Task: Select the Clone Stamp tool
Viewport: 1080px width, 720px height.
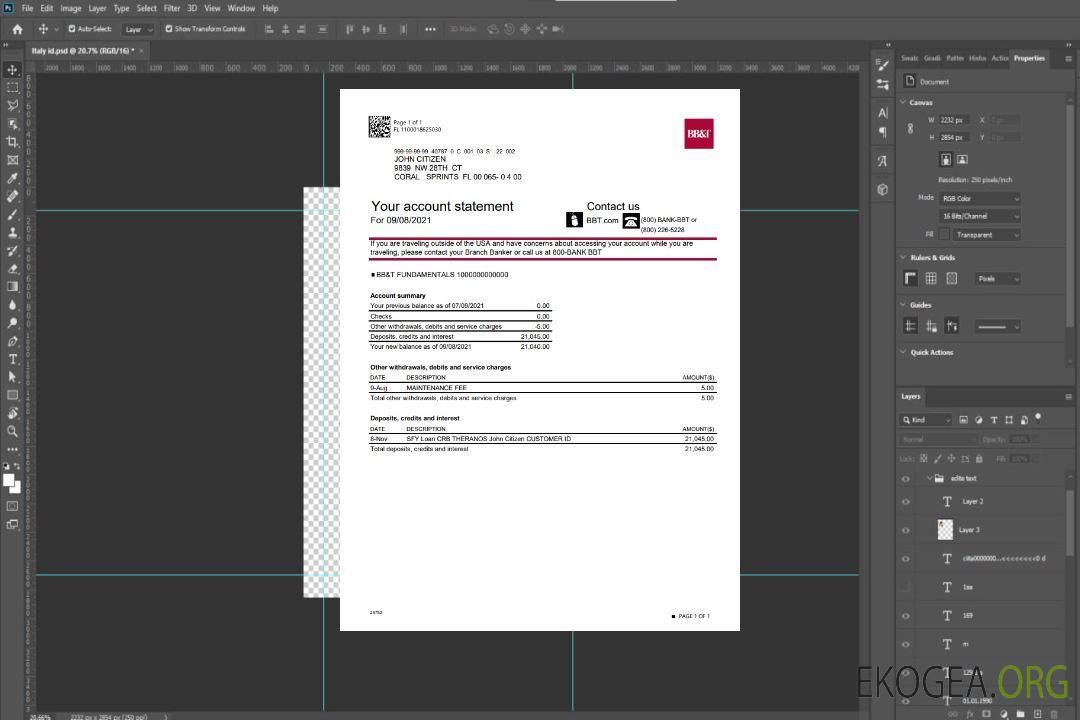Action: 12,232
